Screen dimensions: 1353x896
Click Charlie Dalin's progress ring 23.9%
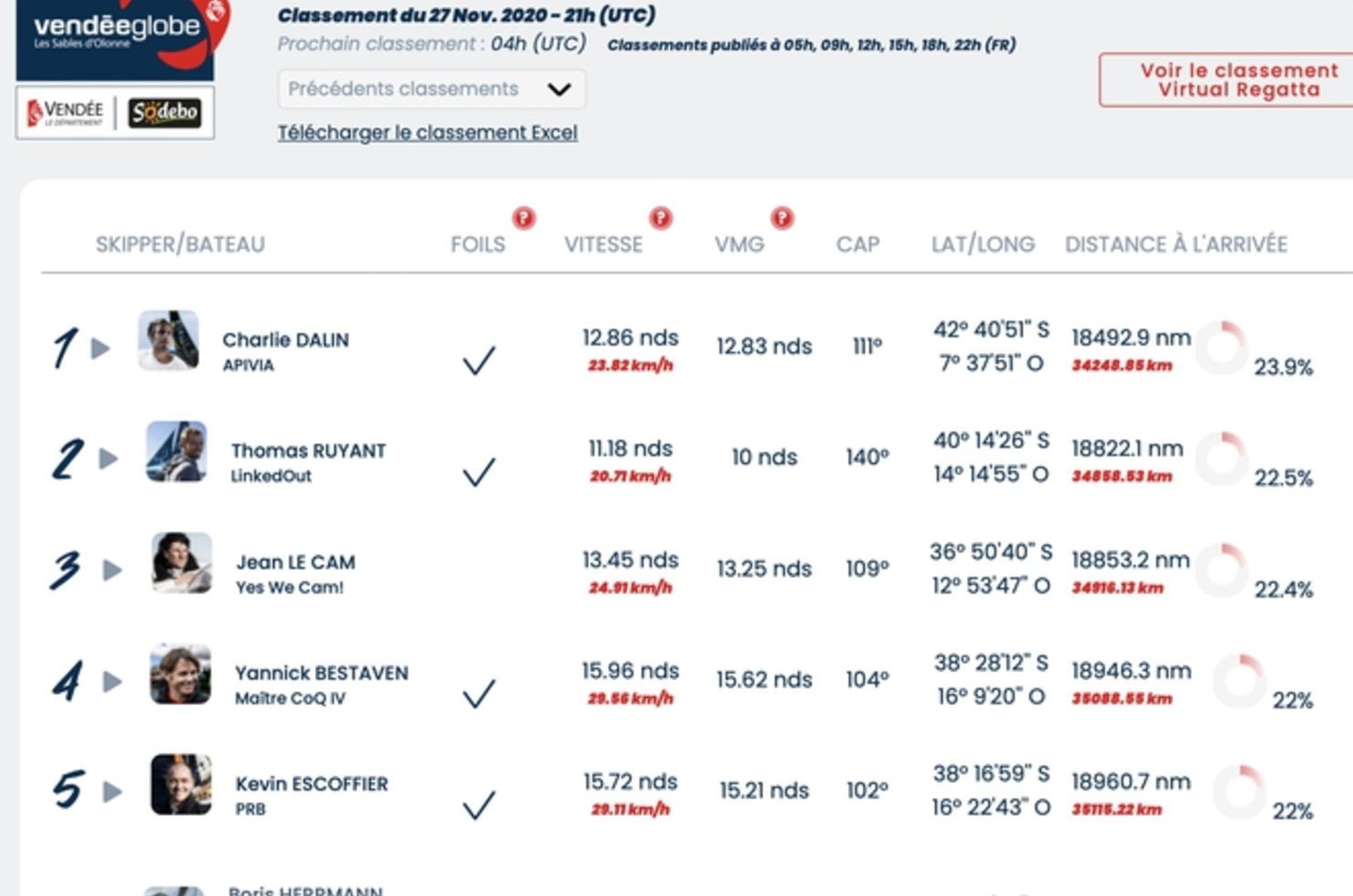click(1221, 347)
